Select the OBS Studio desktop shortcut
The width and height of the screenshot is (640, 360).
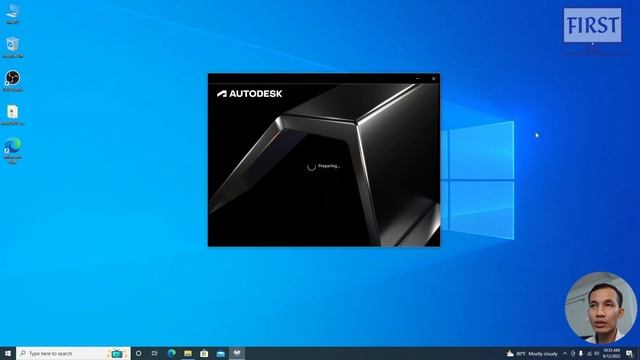click(13, 81)
